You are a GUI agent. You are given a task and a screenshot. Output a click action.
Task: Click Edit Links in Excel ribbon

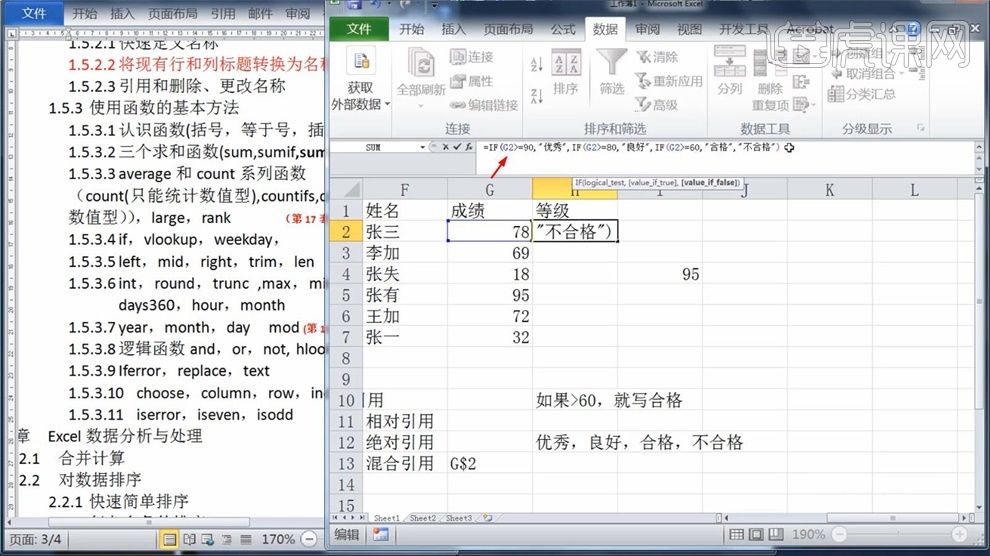click(x=484, y=105)
